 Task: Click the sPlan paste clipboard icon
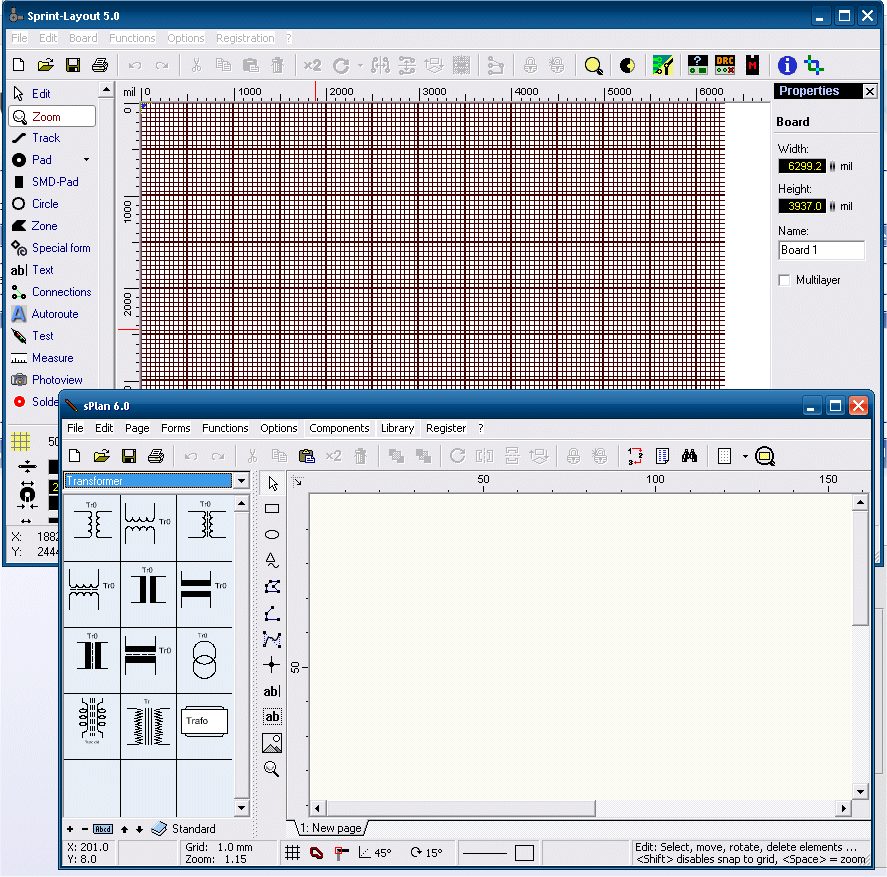tap(306, 457)
